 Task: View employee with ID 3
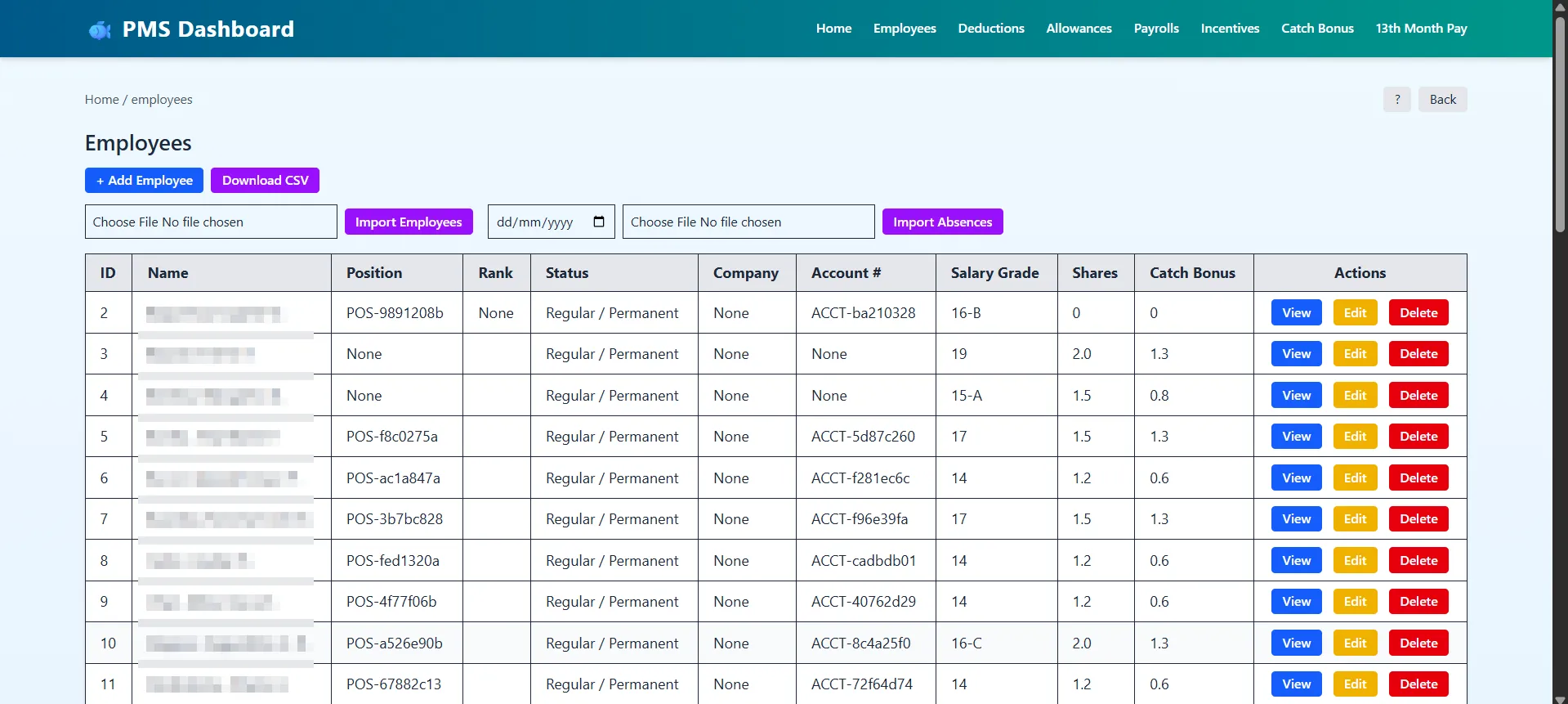(1297, 354)
